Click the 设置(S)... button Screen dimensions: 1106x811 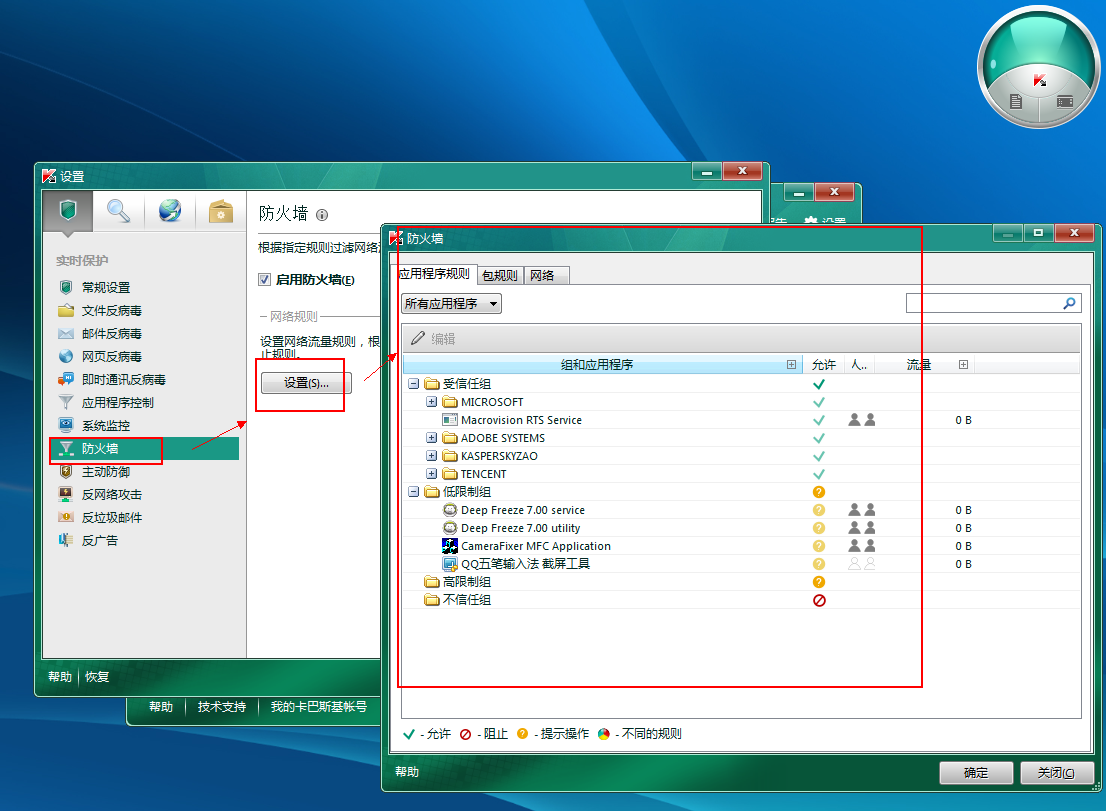tap(306, 383)
